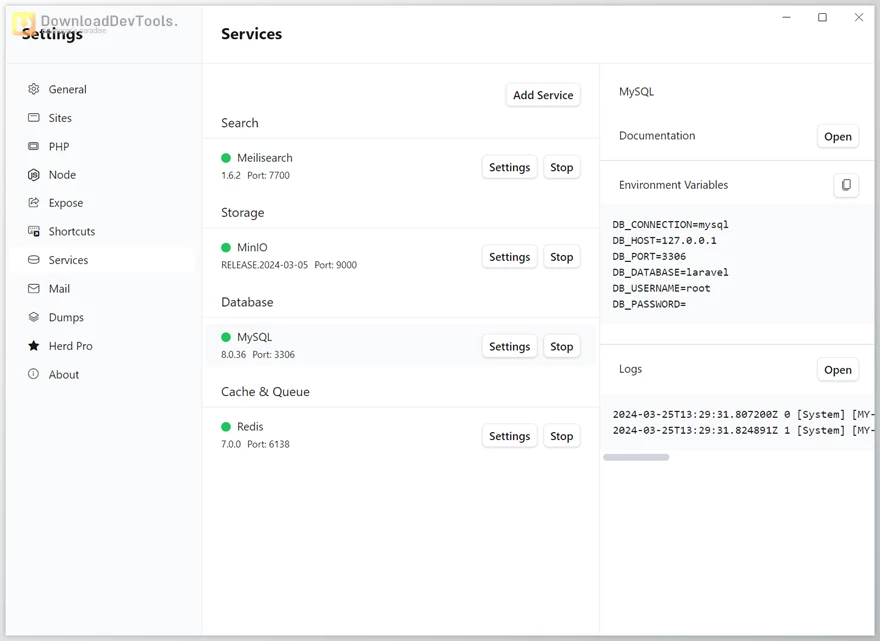Click the MySQL 8.0.36 version text
The width and height of the screenshot is (880, 641).
pyautogui.click(x=233, y=354)
